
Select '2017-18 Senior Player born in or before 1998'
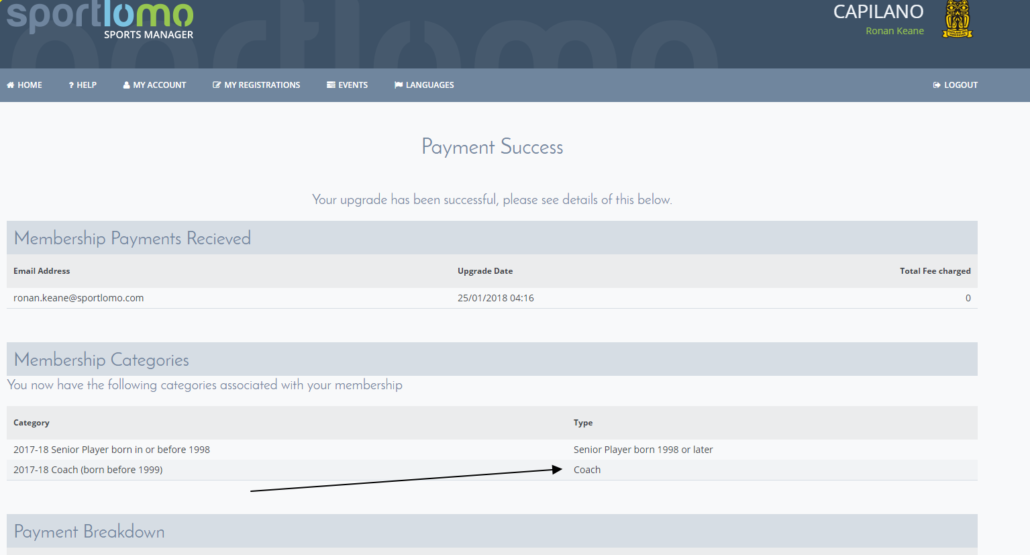112,450
